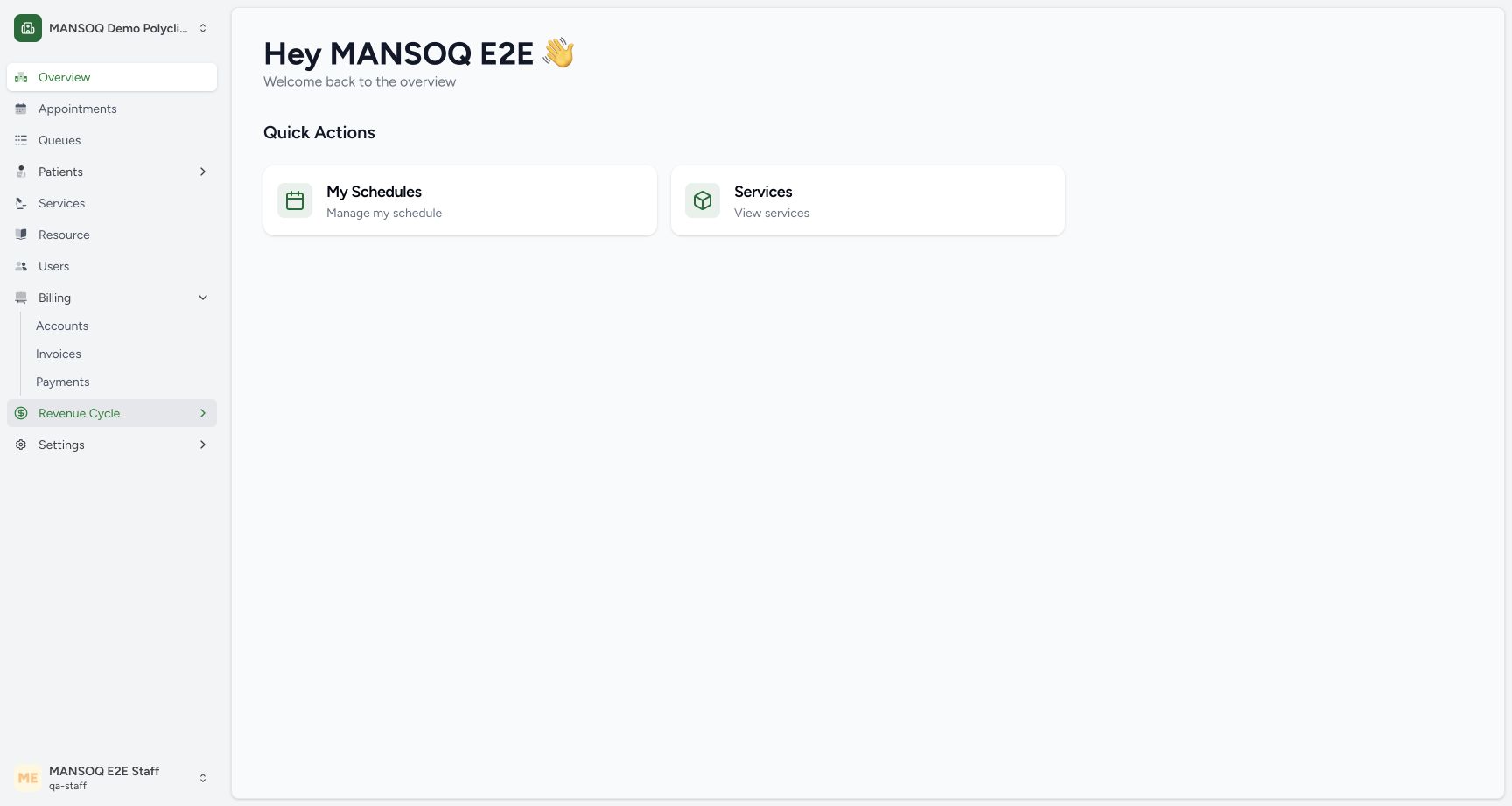Collapse the Billing section chevron

(203, 298)
